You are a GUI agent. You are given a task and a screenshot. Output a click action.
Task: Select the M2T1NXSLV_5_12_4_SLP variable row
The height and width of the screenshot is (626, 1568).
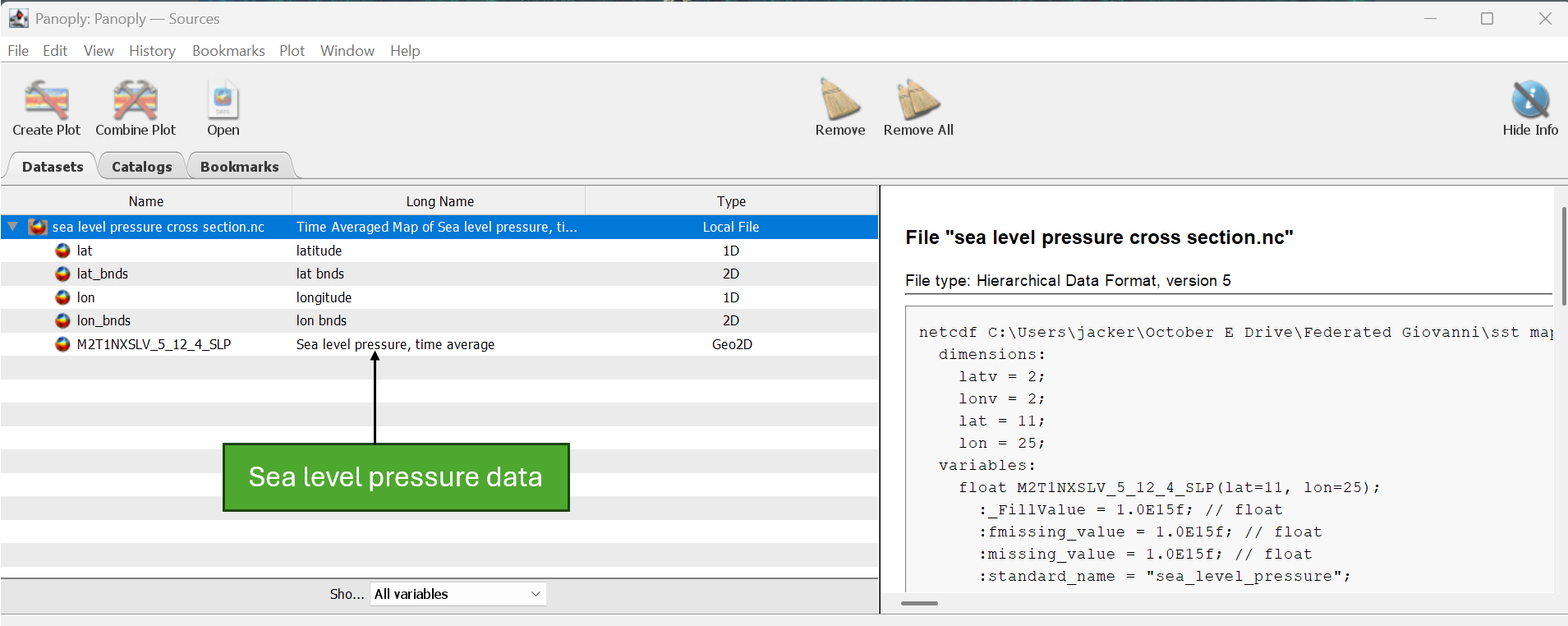click(x=439, y=344)
